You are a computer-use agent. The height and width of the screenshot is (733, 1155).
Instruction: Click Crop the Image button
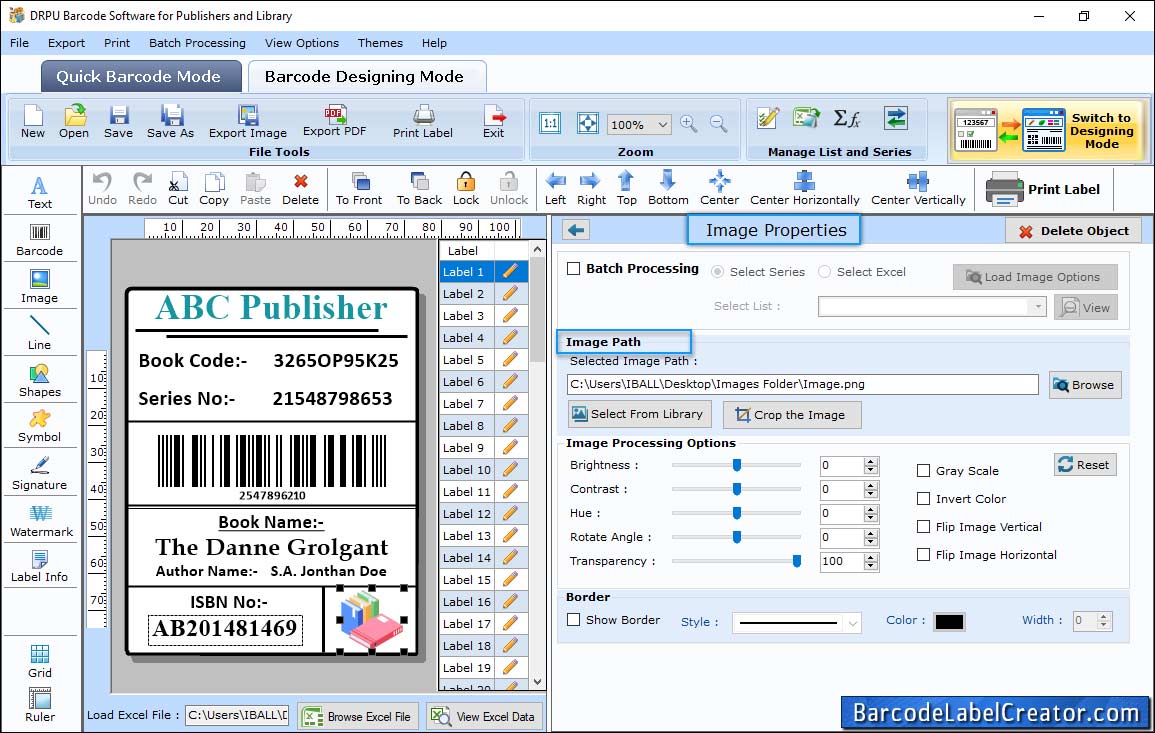[x=792, y=415]
